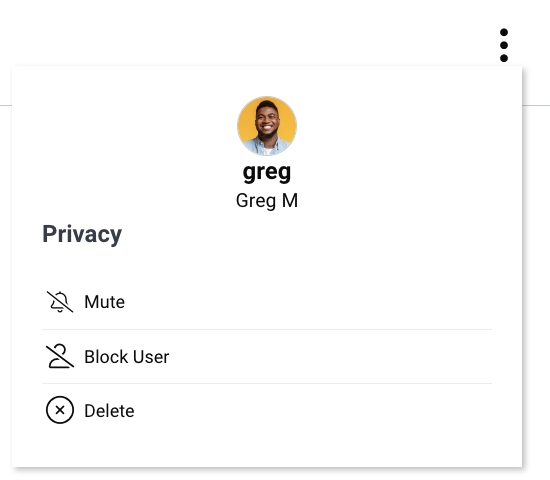The image size is (550, 480).
Task: Open greg's circular profile photo
Action: click(x=267, y=126)
